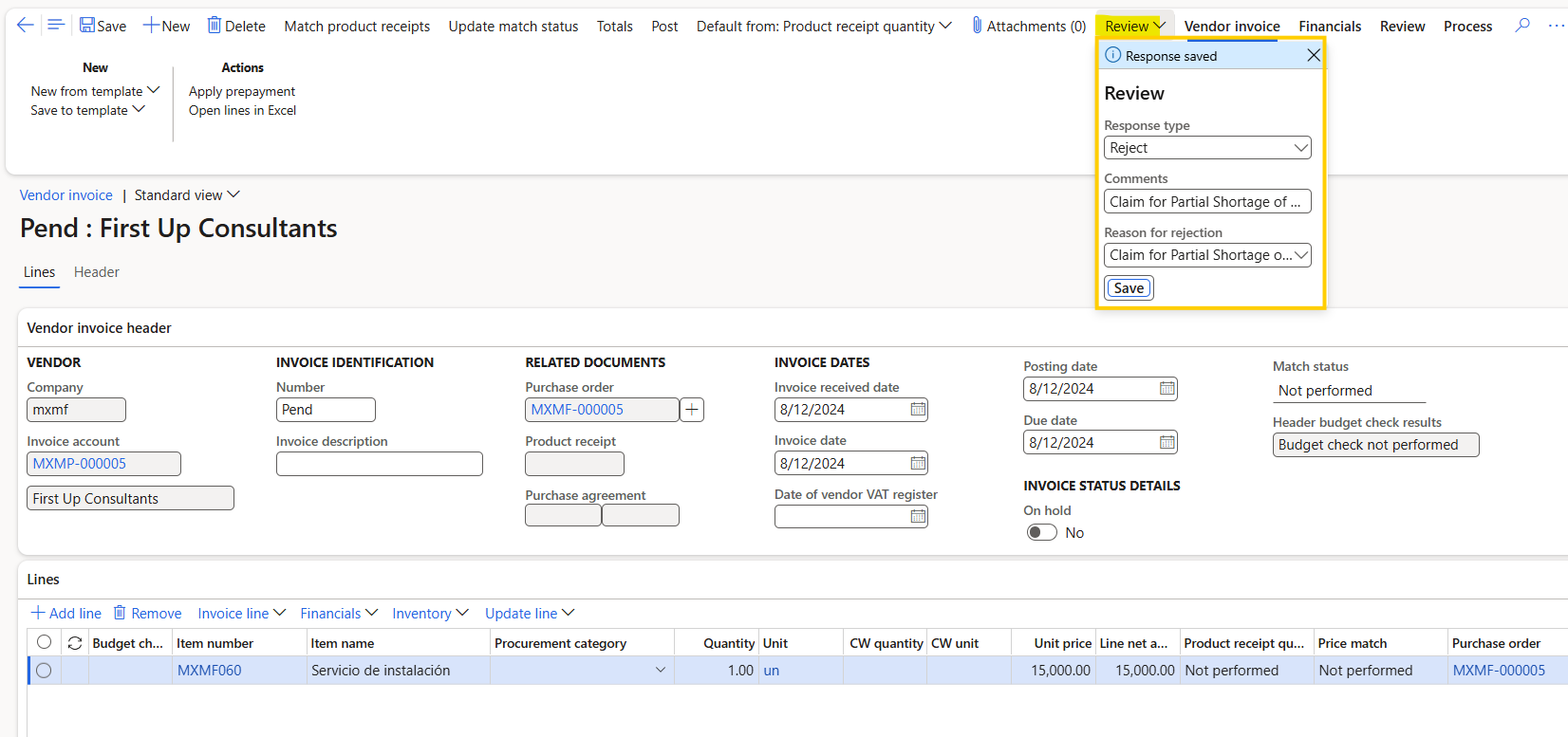Viewport: 1568px width, 737px height.
Task: Select all lines via header circle
Action: pyautogui.click(x=44, y=643)
